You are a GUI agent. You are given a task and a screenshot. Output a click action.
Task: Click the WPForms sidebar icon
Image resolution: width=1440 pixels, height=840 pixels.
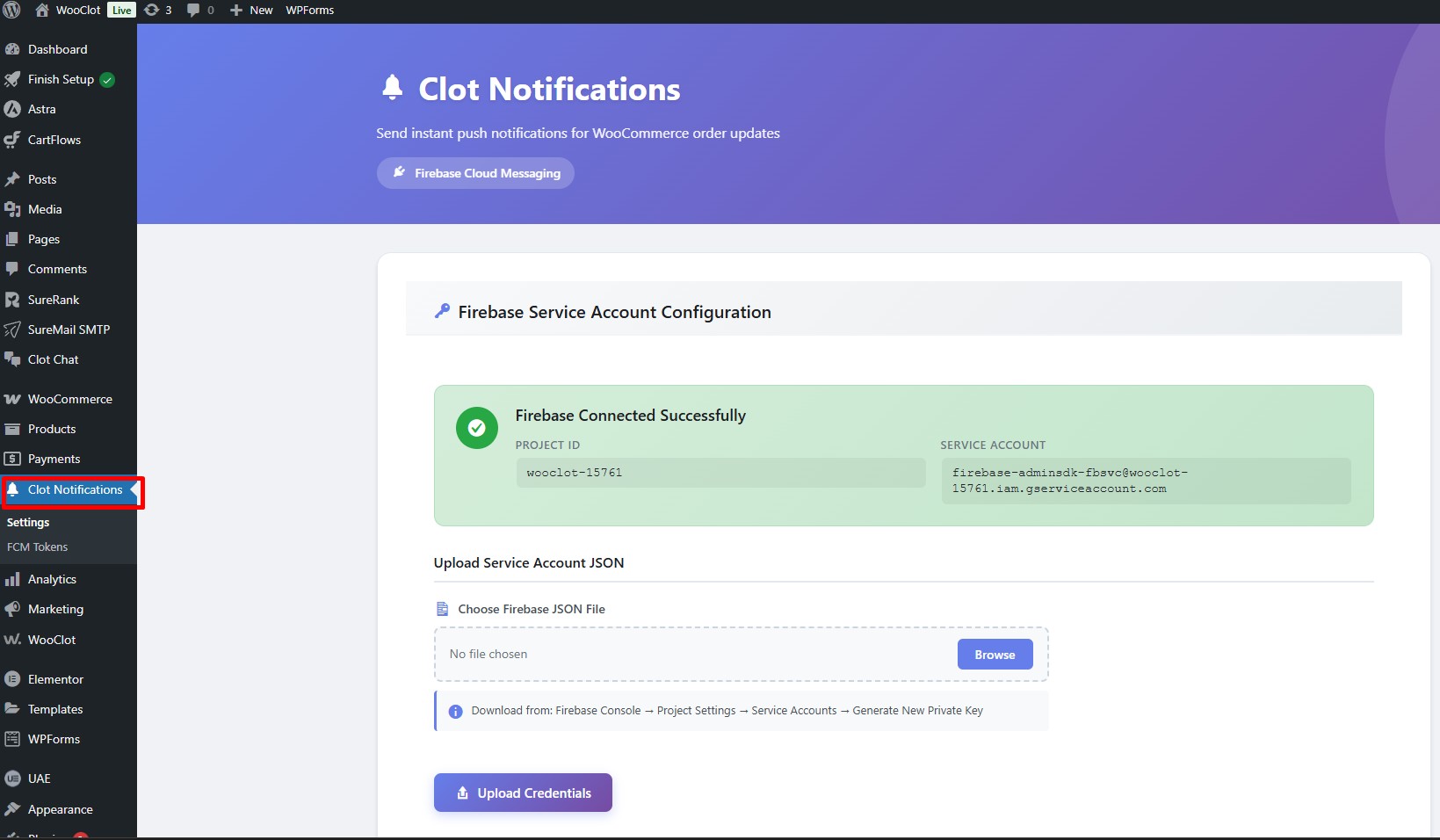point(13,739)
